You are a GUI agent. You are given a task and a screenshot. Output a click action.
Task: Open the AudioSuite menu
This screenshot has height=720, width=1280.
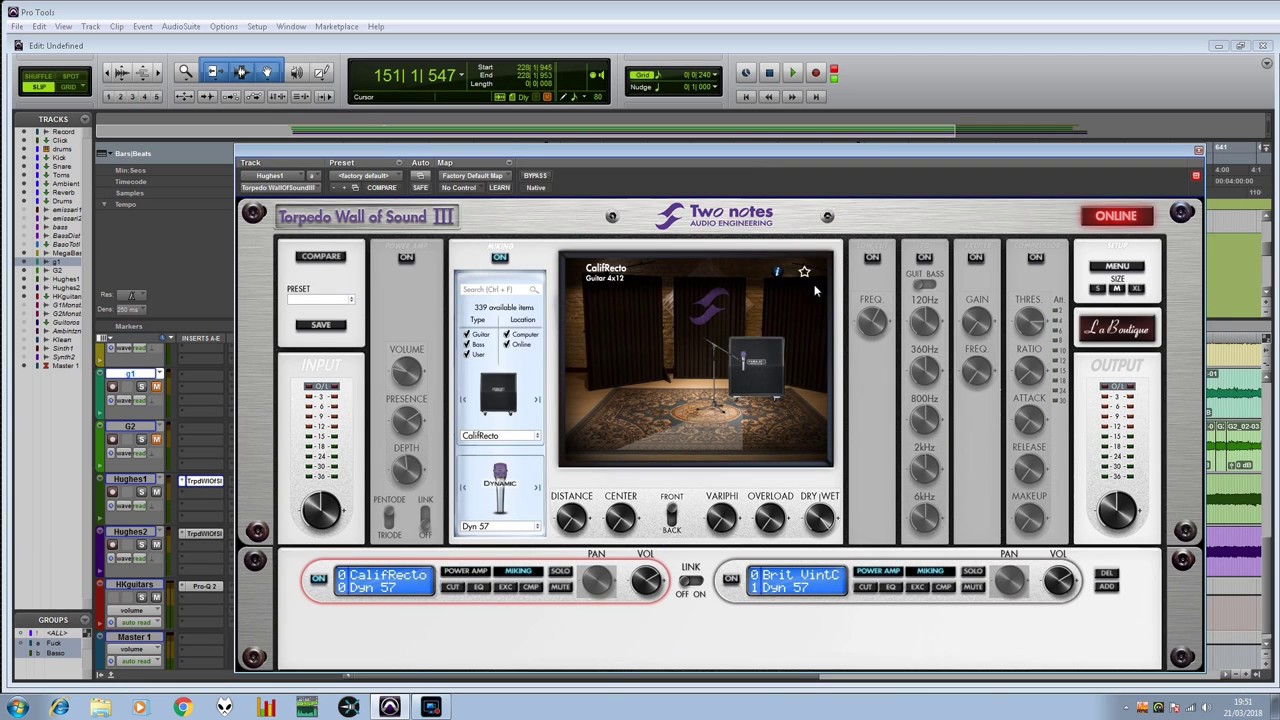181,26
